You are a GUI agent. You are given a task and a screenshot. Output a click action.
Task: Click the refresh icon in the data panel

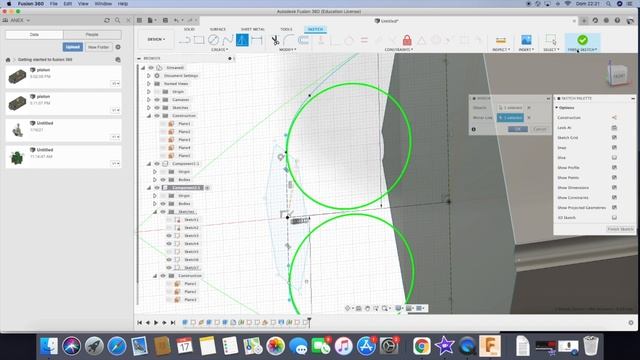107,20
